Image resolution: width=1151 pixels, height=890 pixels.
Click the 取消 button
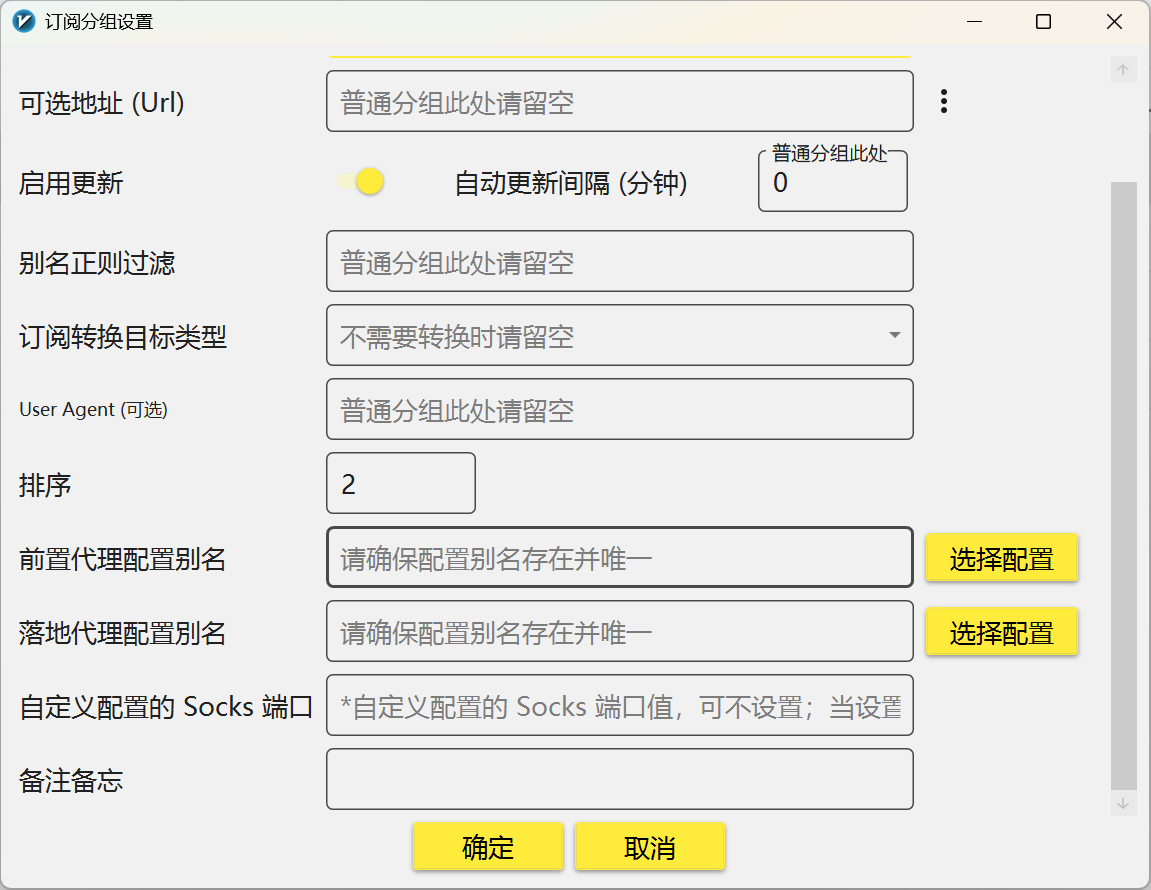(650, 847)
